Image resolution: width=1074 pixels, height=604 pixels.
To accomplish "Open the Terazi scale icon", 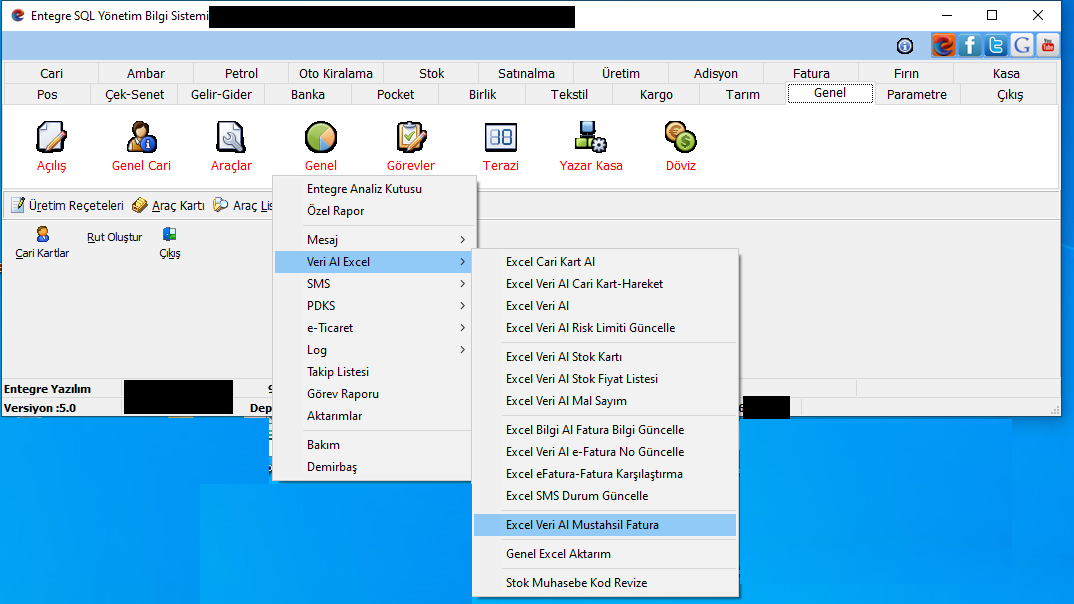I will tap(501, 138).
